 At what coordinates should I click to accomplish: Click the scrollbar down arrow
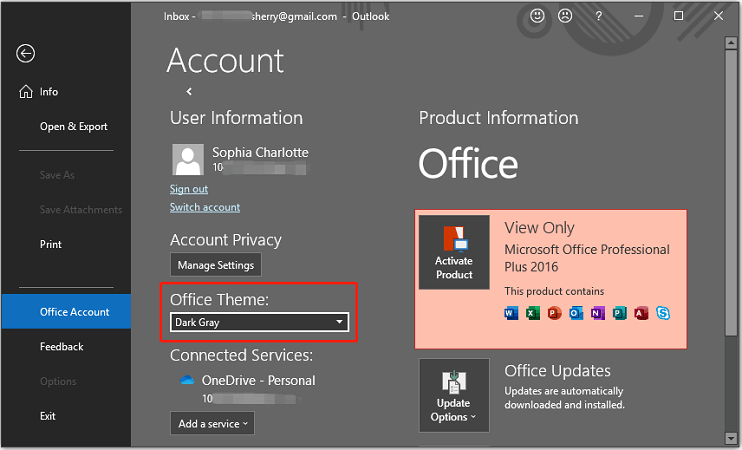(x=731, y=438)
